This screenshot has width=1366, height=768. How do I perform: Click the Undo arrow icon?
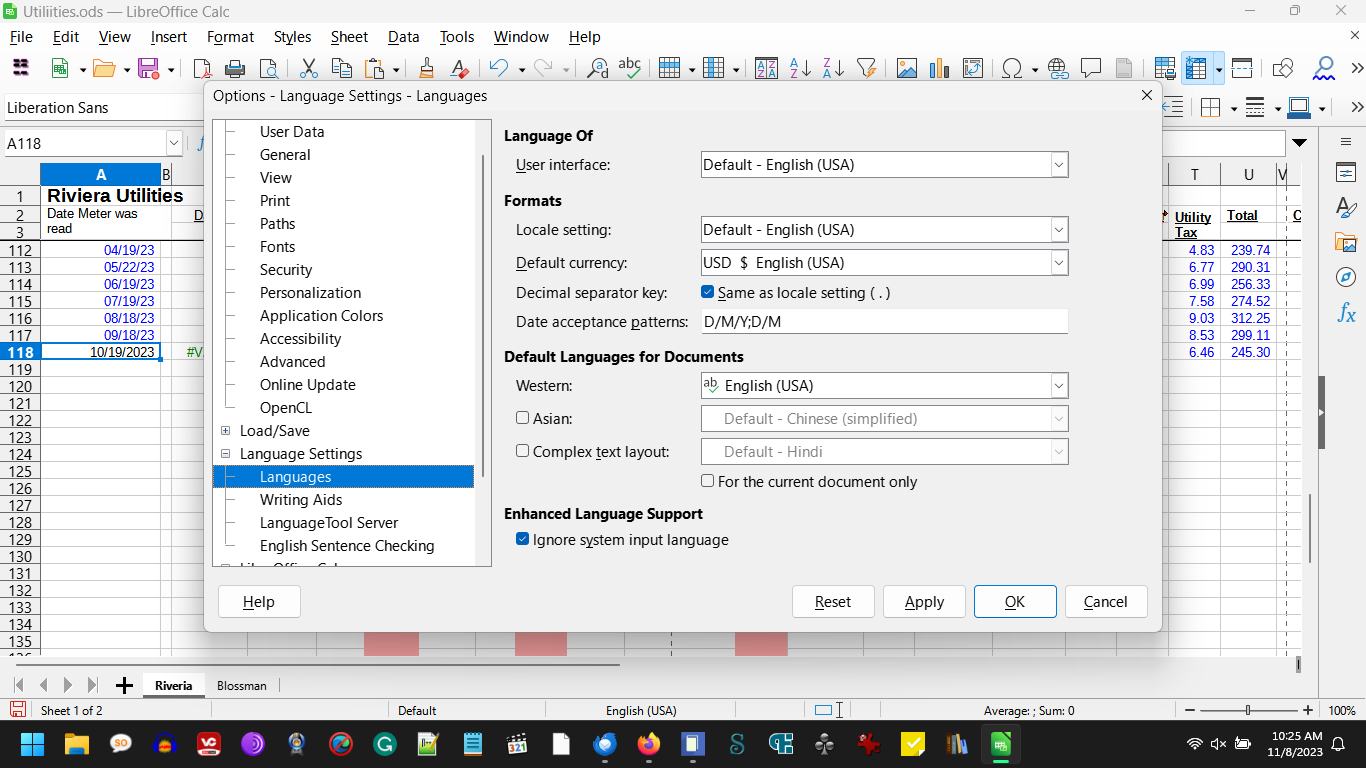(x=498, y=68)
